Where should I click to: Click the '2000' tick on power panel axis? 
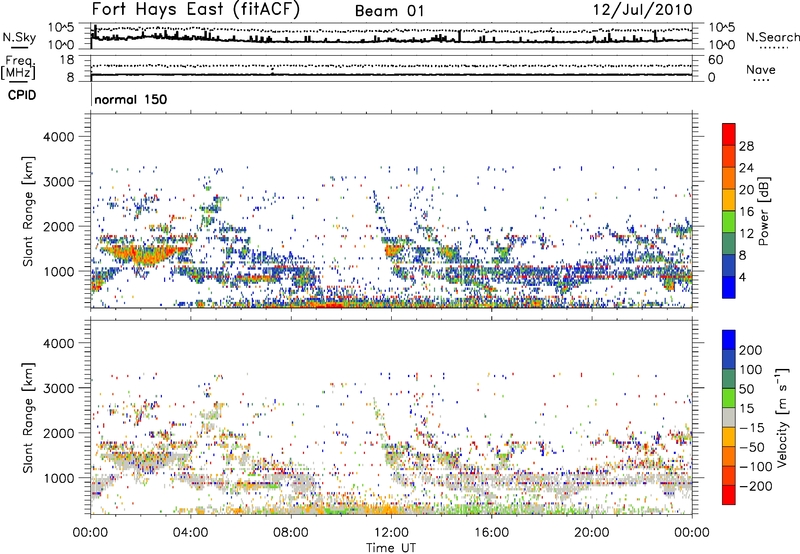coord(58,226)
